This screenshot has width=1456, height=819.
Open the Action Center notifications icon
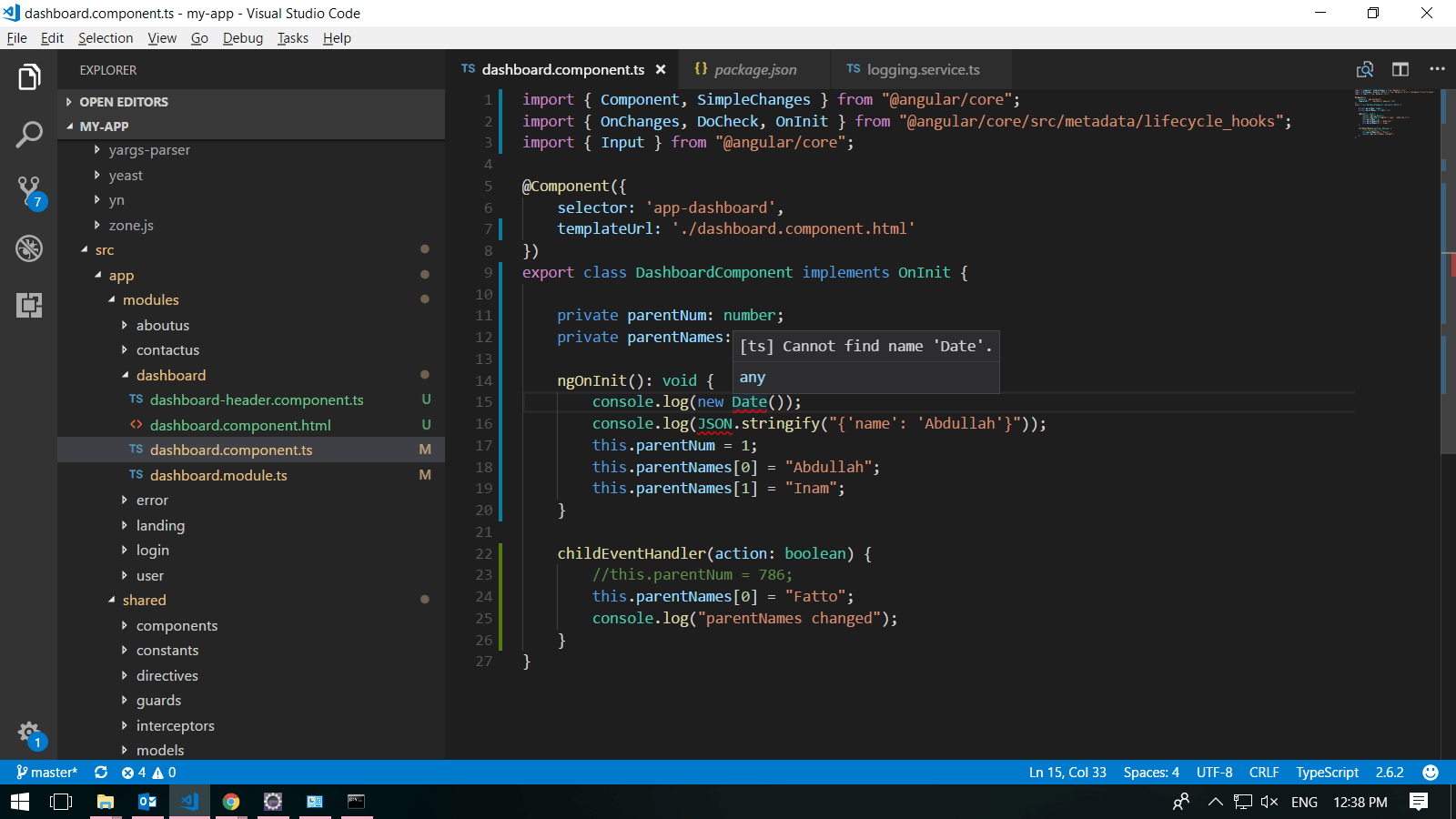[x=1418, y=802]
